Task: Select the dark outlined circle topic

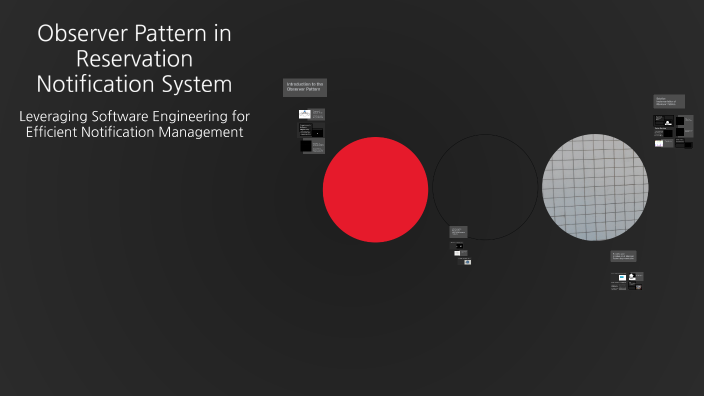Action: [x=485, y=187]
